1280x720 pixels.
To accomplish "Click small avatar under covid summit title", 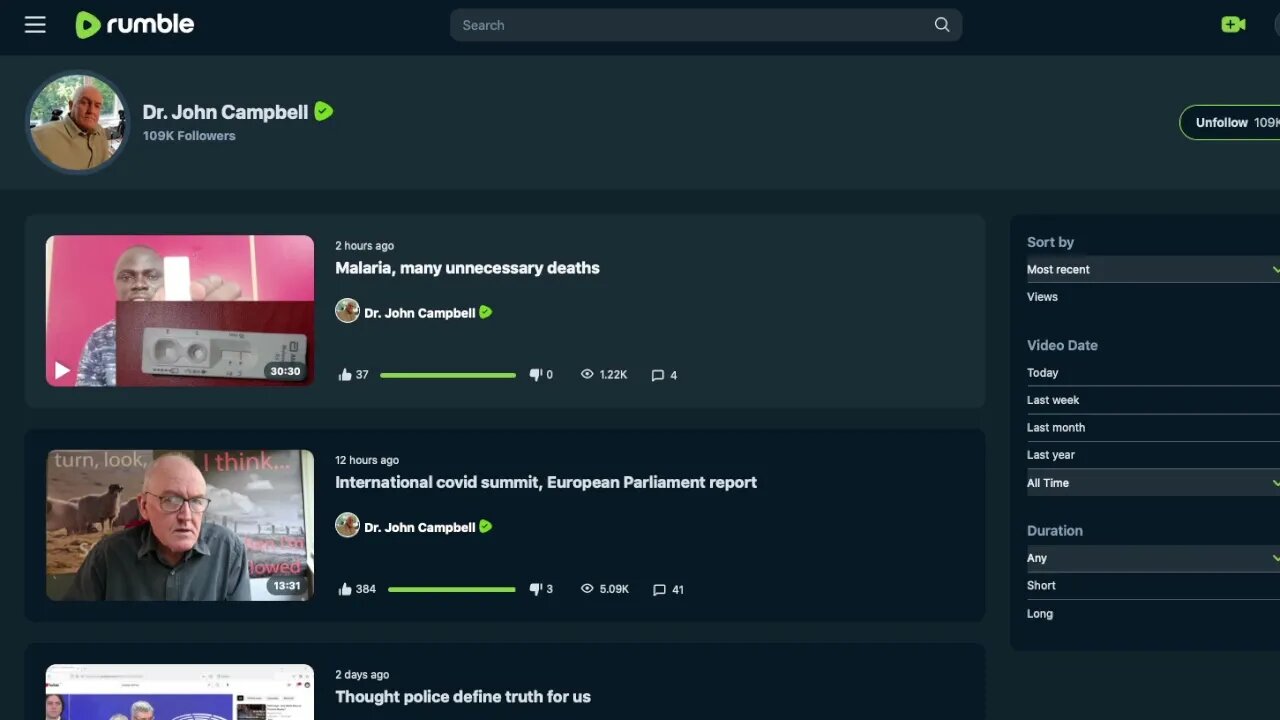I will (x=347, y=525).
